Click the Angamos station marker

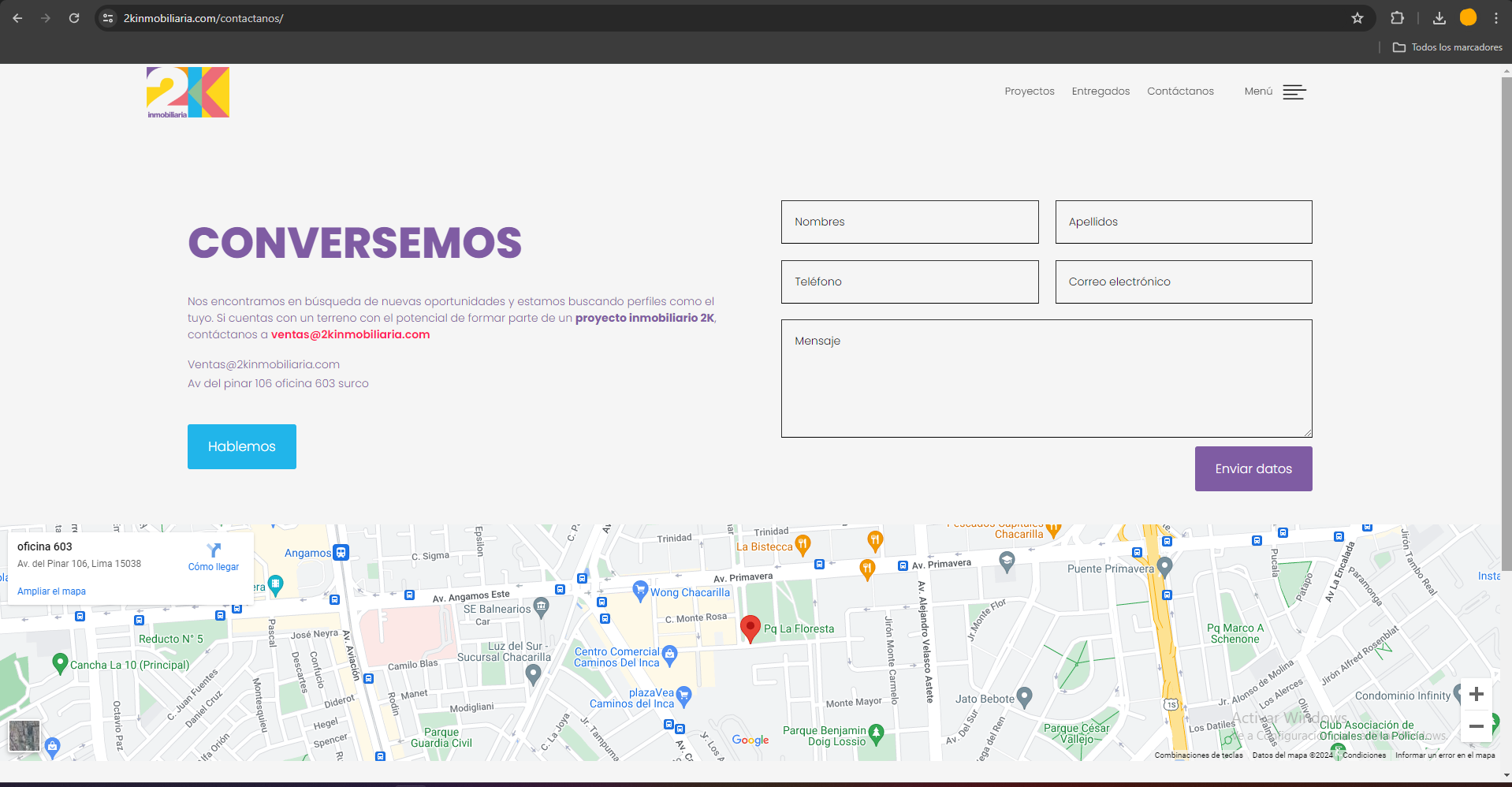(341, 553)
